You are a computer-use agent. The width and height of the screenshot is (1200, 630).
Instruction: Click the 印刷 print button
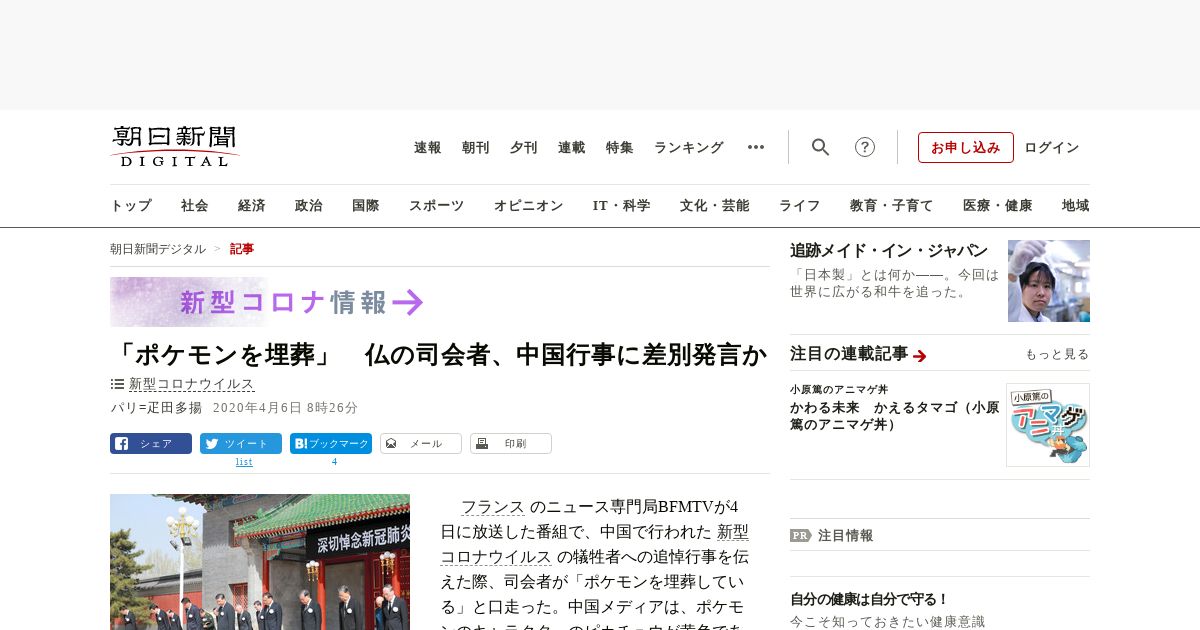coord(511,443)
